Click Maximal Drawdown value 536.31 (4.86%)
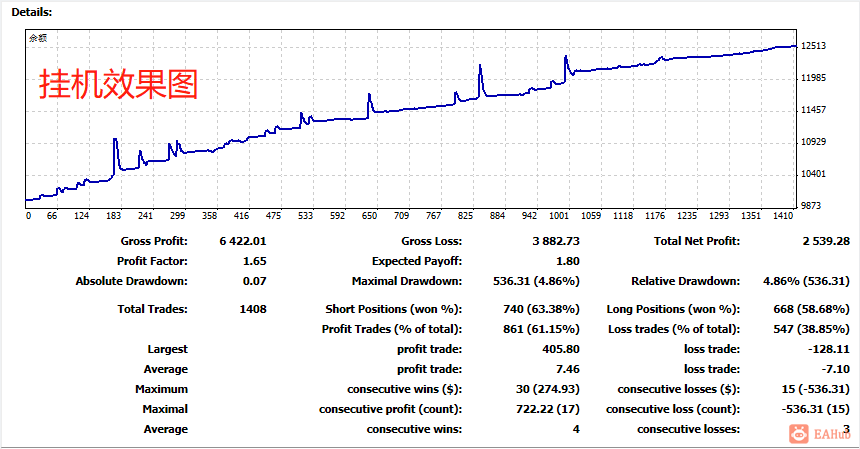Image resolution: width=860 pixels, height=449 pixels. click(x=536, y=281)
